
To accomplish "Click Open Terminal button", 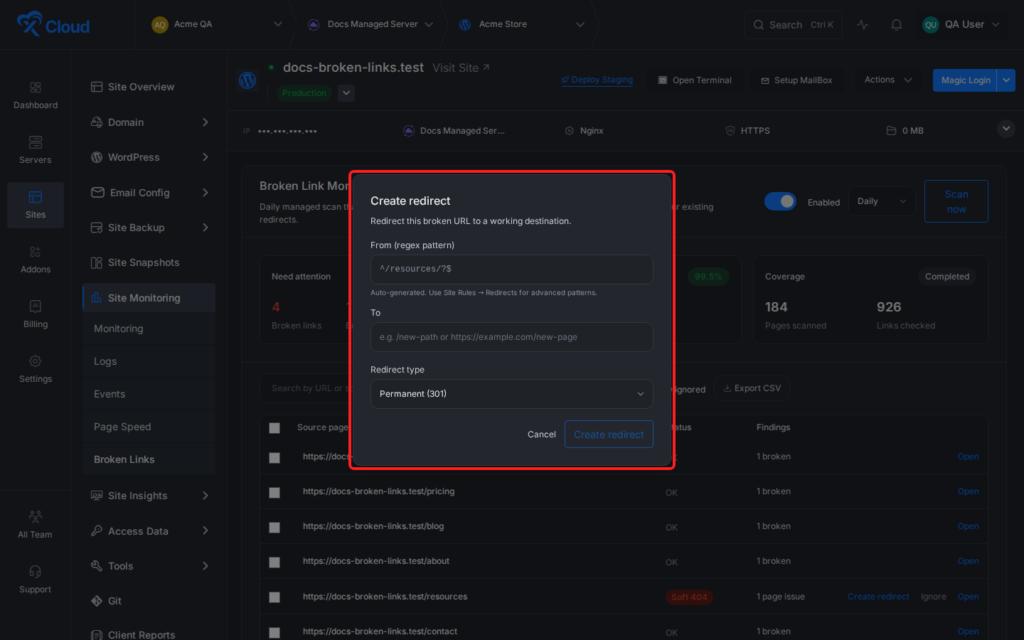I will pyautogui.click(x=694, y=80).
